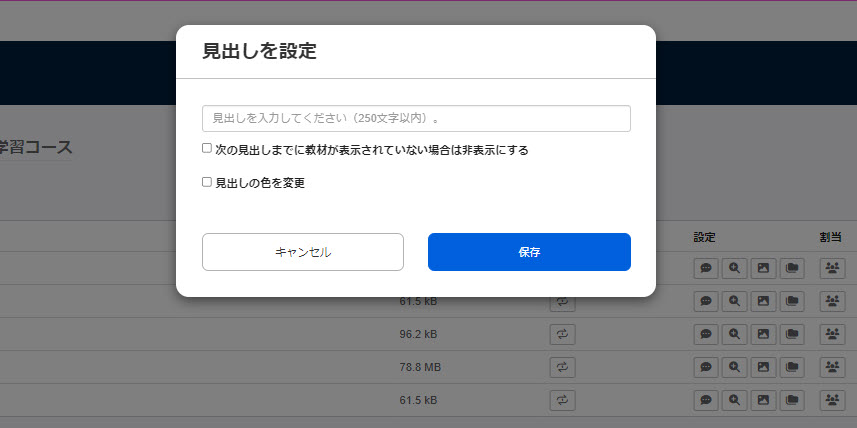This screenshot has width=857, height=428.
Task: Click the bottom row's users assign icon
Action: pos(832,400)
